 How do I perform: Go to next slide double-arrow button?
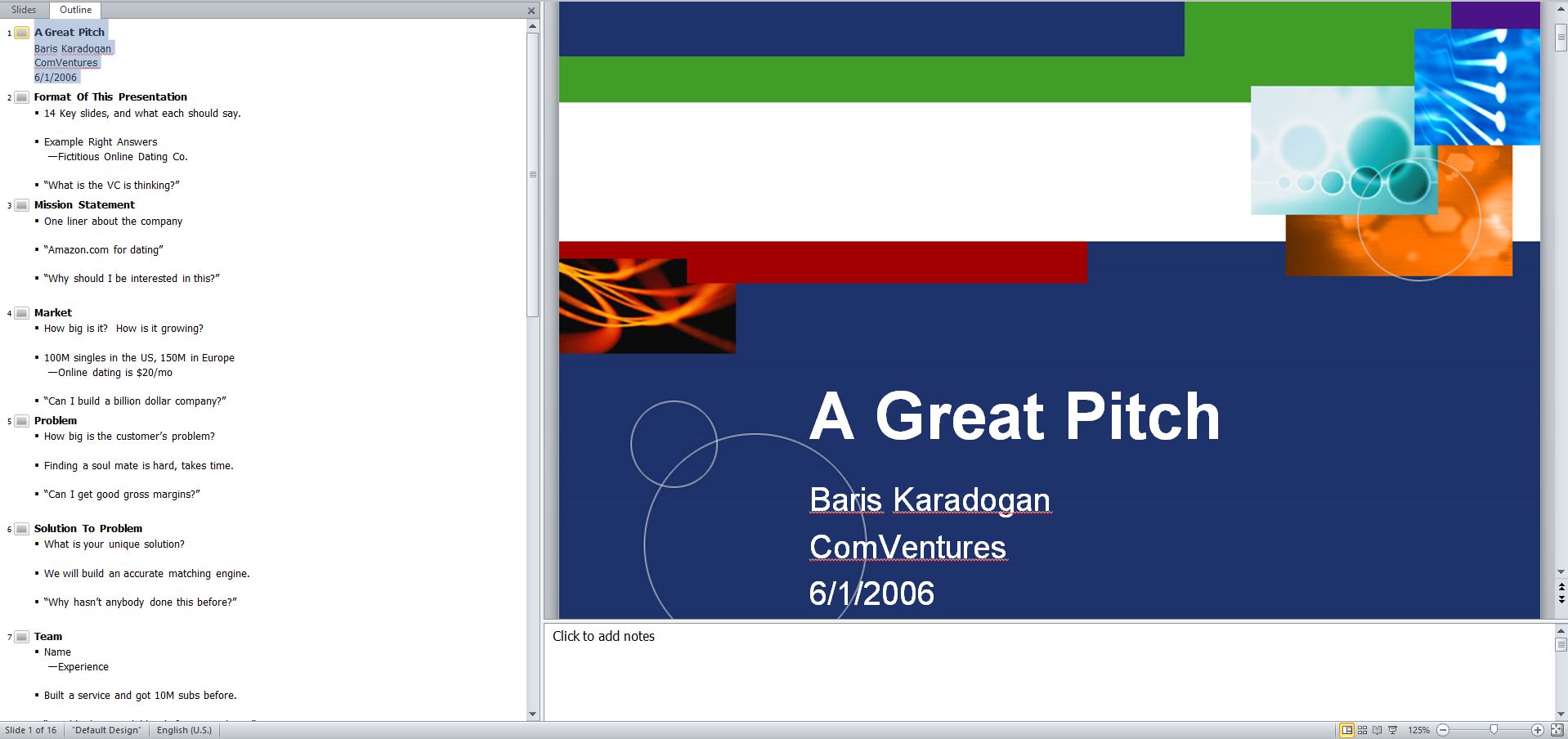tap(1561, 599)
